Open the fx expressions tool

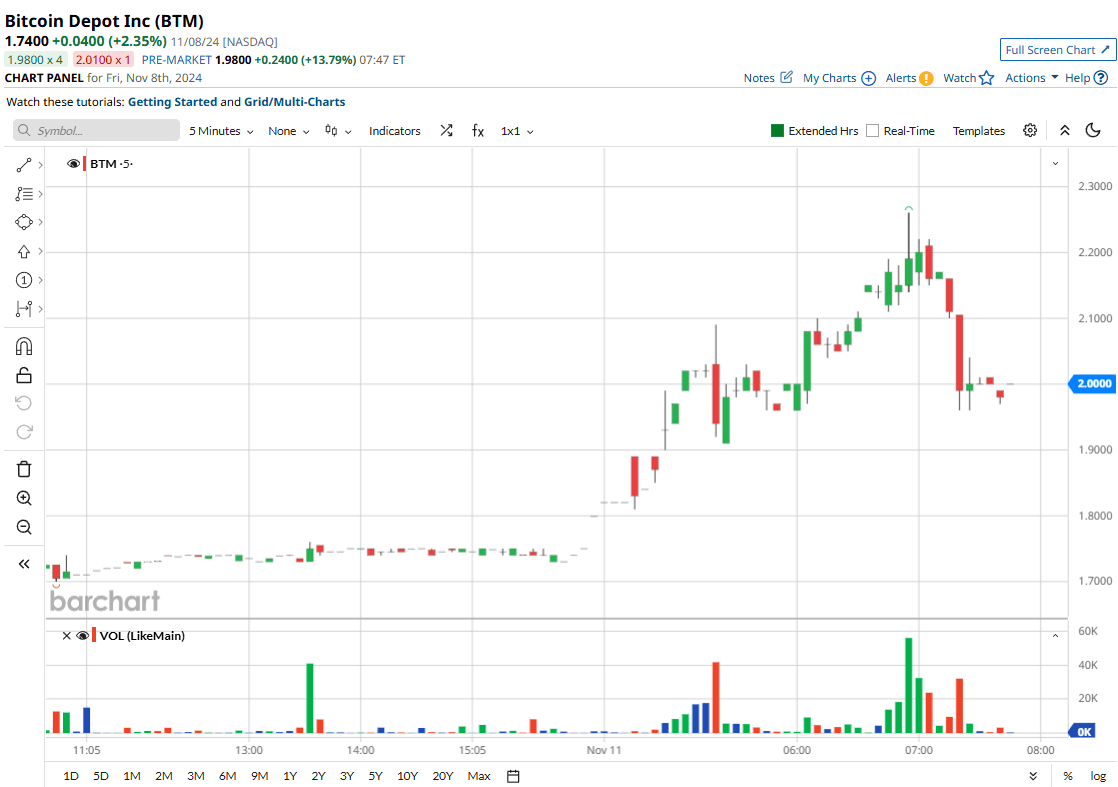(x=478, y=130)
